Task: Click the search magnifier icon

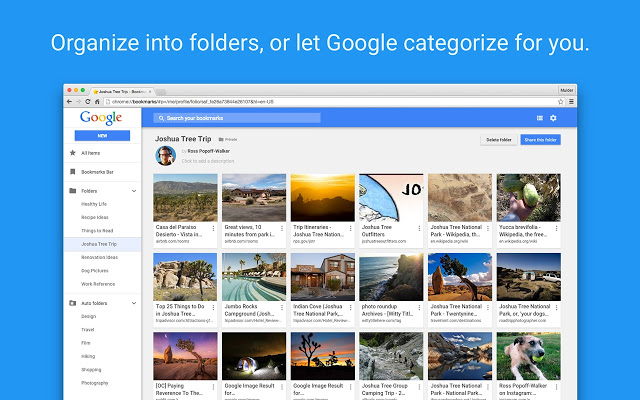Action: click(x=161, y=118)
